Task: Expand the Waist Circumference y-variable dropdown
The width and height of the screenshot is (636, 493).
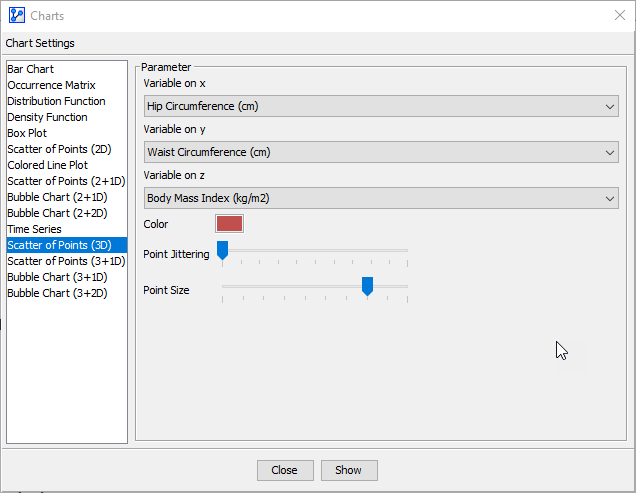Action: 380,152
